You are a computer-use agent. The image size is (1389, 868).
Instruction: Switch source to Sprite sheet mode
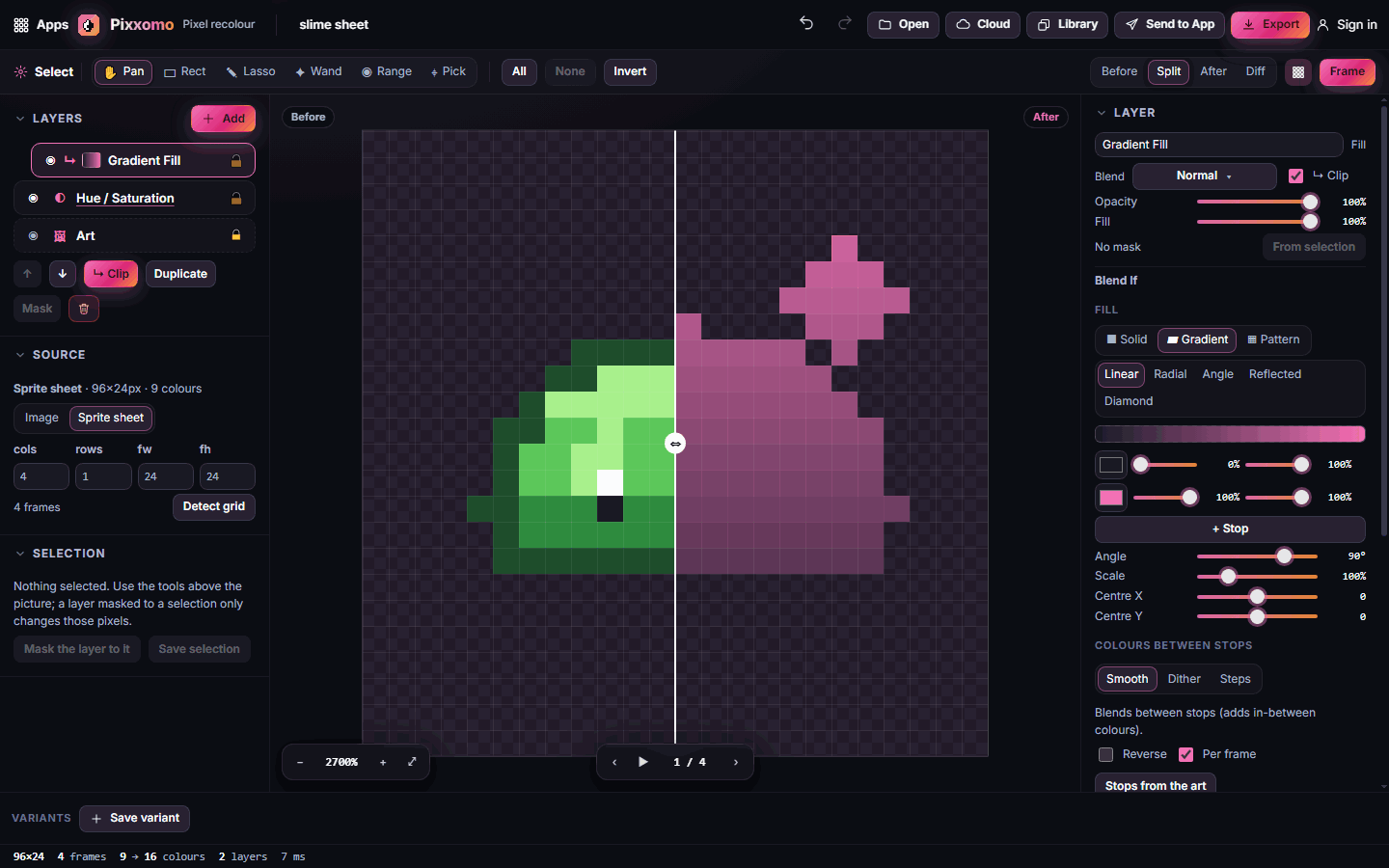click(111, 418)
